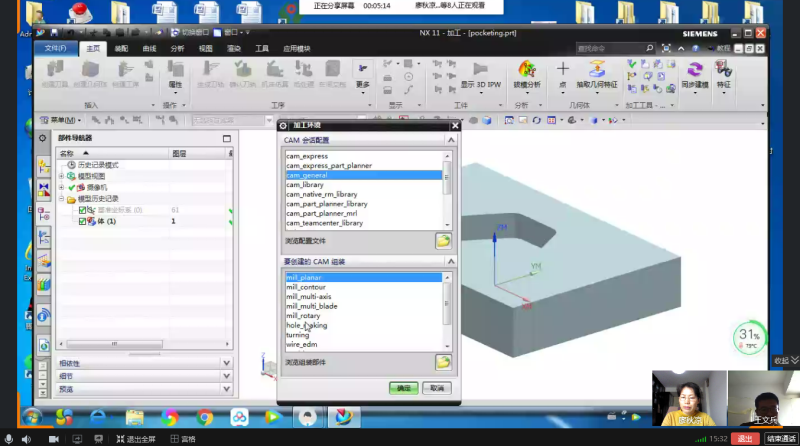
Task: Expand the 模型视图 tree node
Action: [61, 176]
